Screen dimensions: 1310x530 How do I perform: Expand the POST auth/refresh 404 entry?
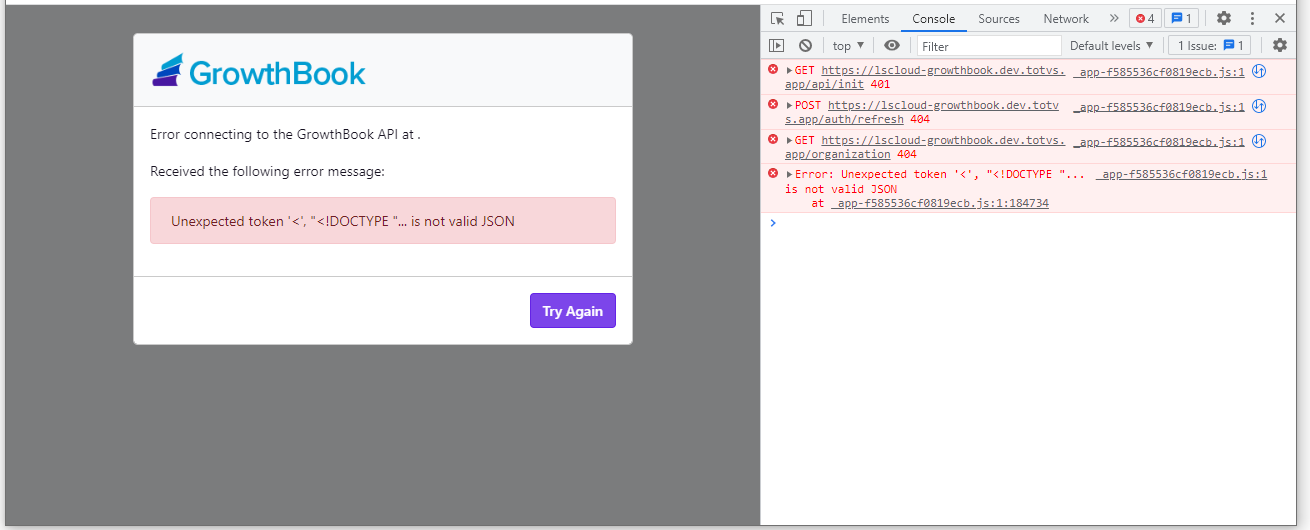(789, 105)
